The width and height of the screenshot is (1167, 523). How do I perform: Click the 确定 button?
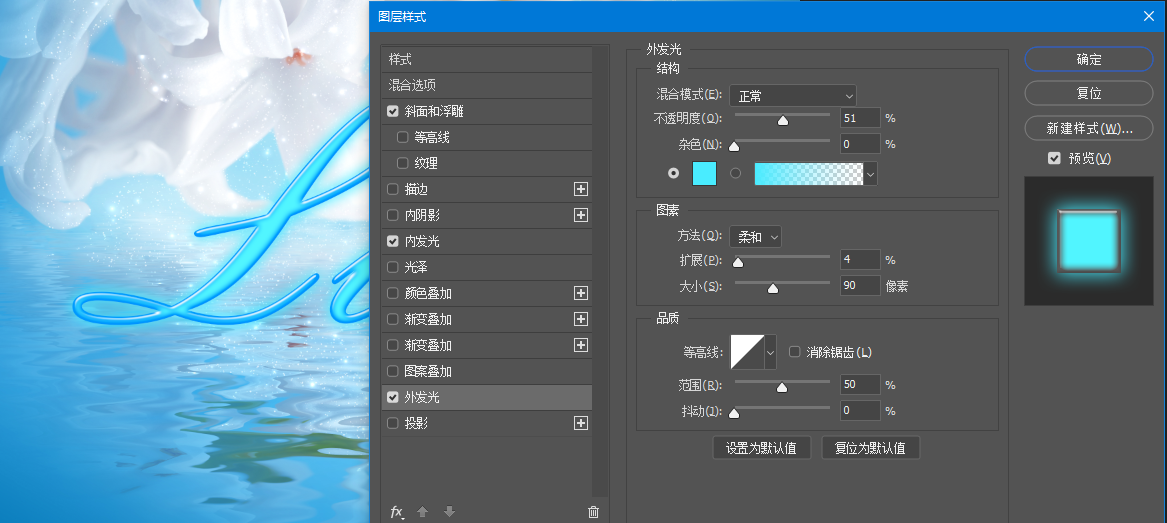pyautogui.click(x=1089, y=59)
